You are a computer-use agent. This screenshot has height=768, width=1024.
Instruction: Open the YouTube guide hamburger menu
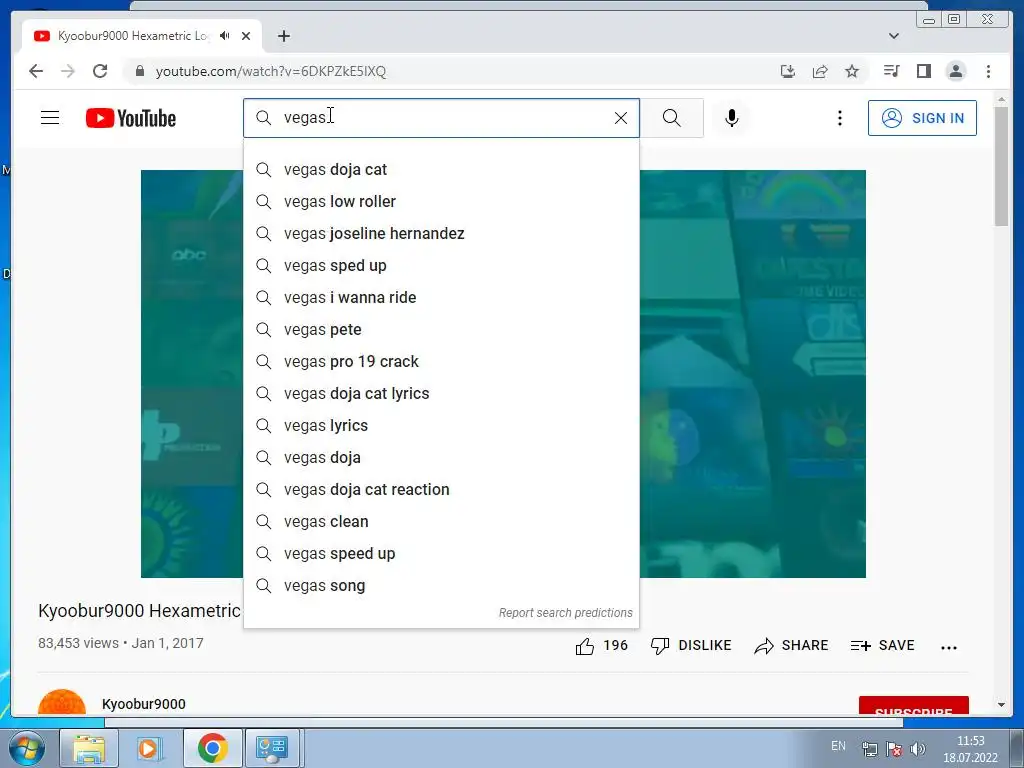click(50, 118)
